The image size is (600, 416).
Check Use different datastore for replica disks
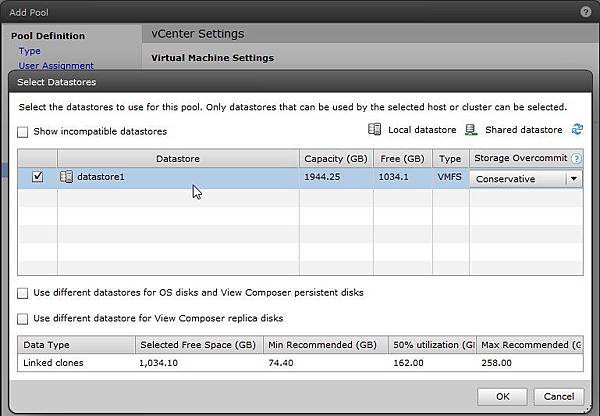(x=23, y=319)
